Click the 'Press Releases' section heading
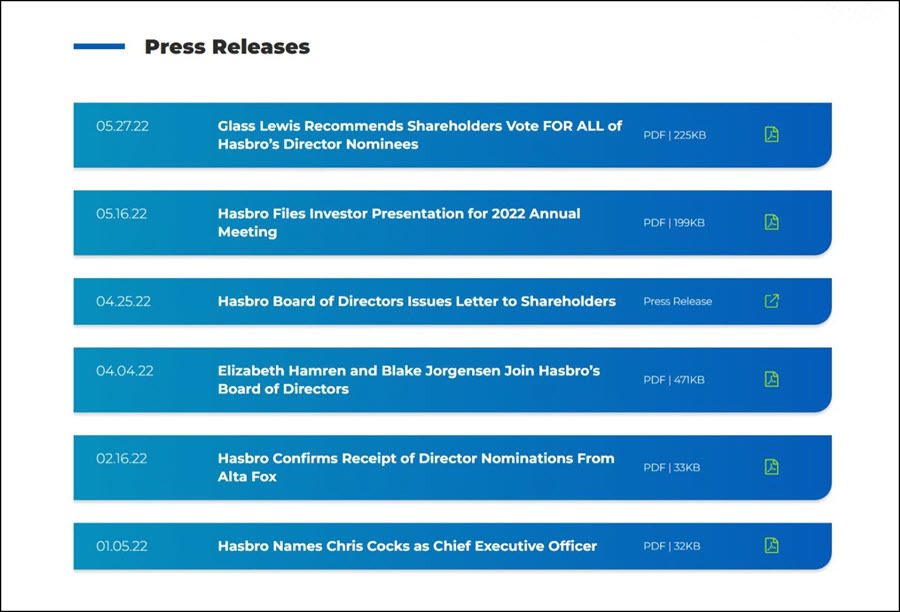This screenshot has height=612, width=900. click(x=227, y=47)
